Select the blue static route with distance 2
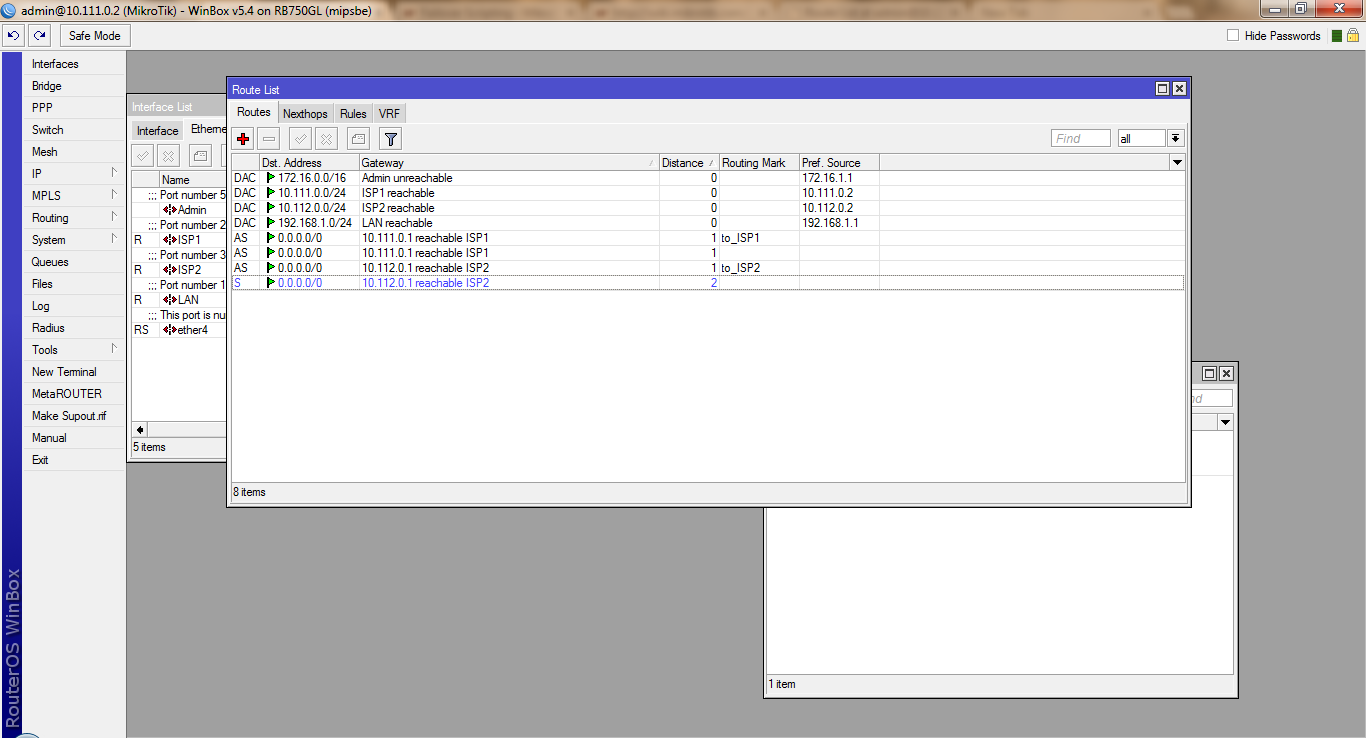 708,283
